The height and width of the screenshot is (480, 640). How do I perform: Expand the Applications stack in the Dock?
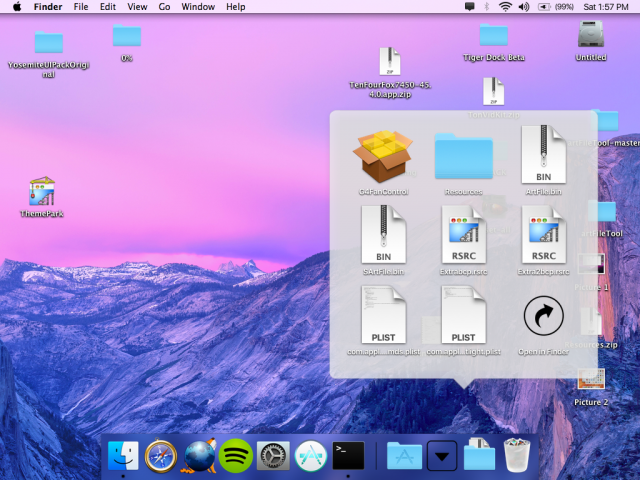[x=404, y=456]
